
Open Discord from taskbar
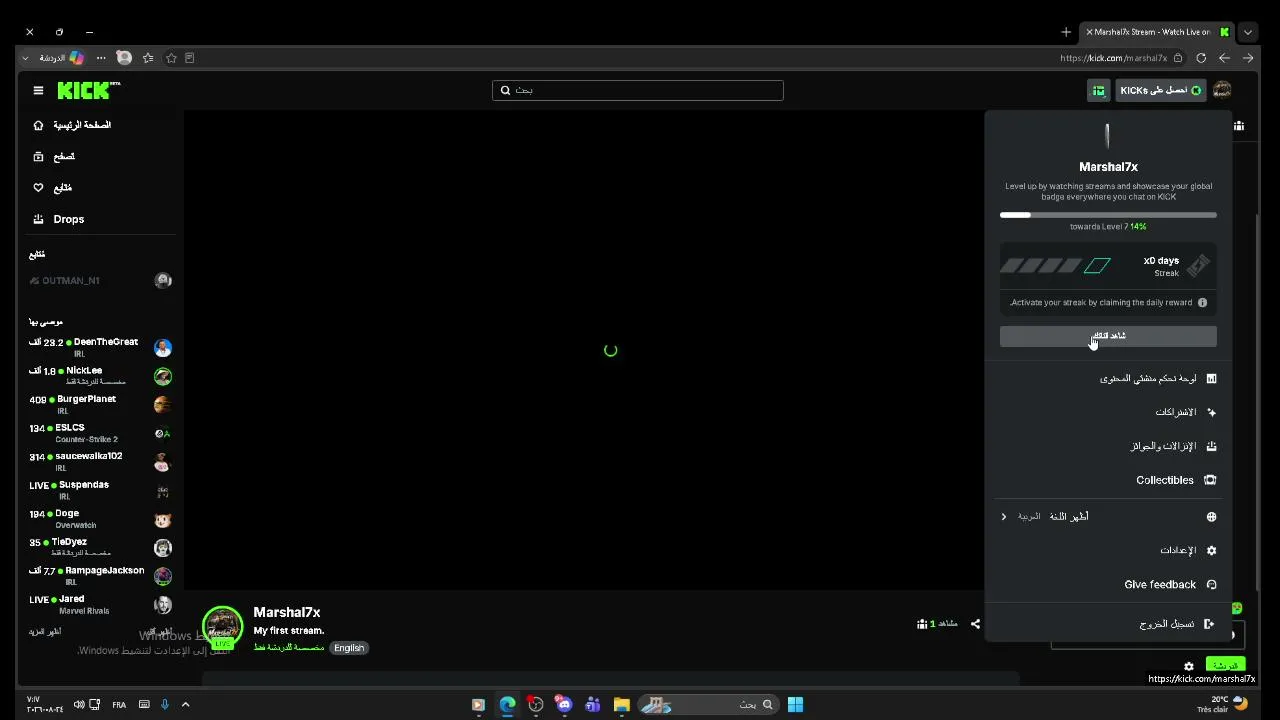[x=564, y=704]
